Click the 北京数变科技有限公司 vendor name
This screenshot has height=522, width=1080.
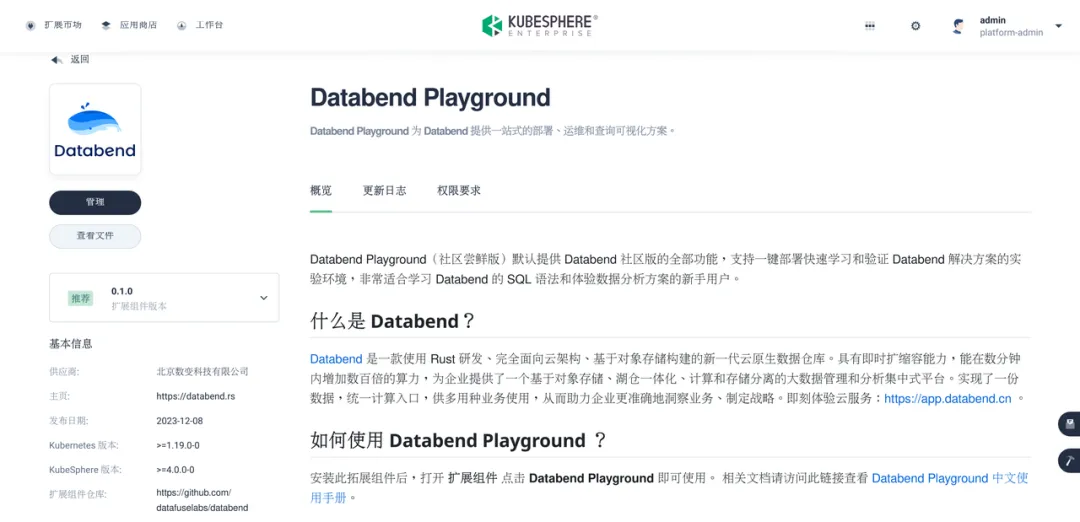pyautogui.click(x=202, y=372)
